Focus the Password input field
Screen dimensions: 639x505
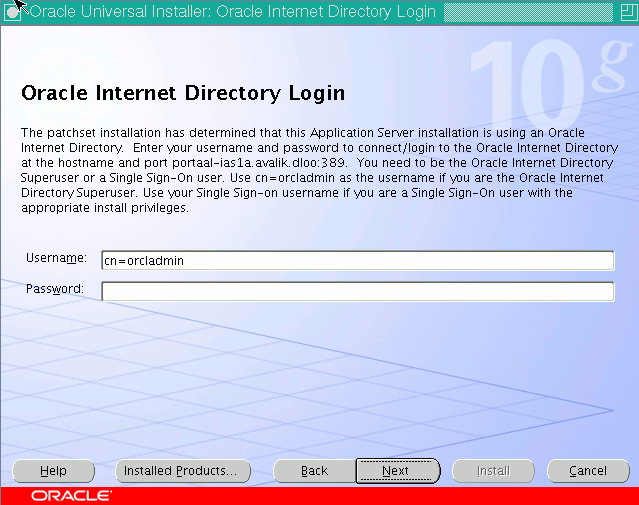[357, 291]
